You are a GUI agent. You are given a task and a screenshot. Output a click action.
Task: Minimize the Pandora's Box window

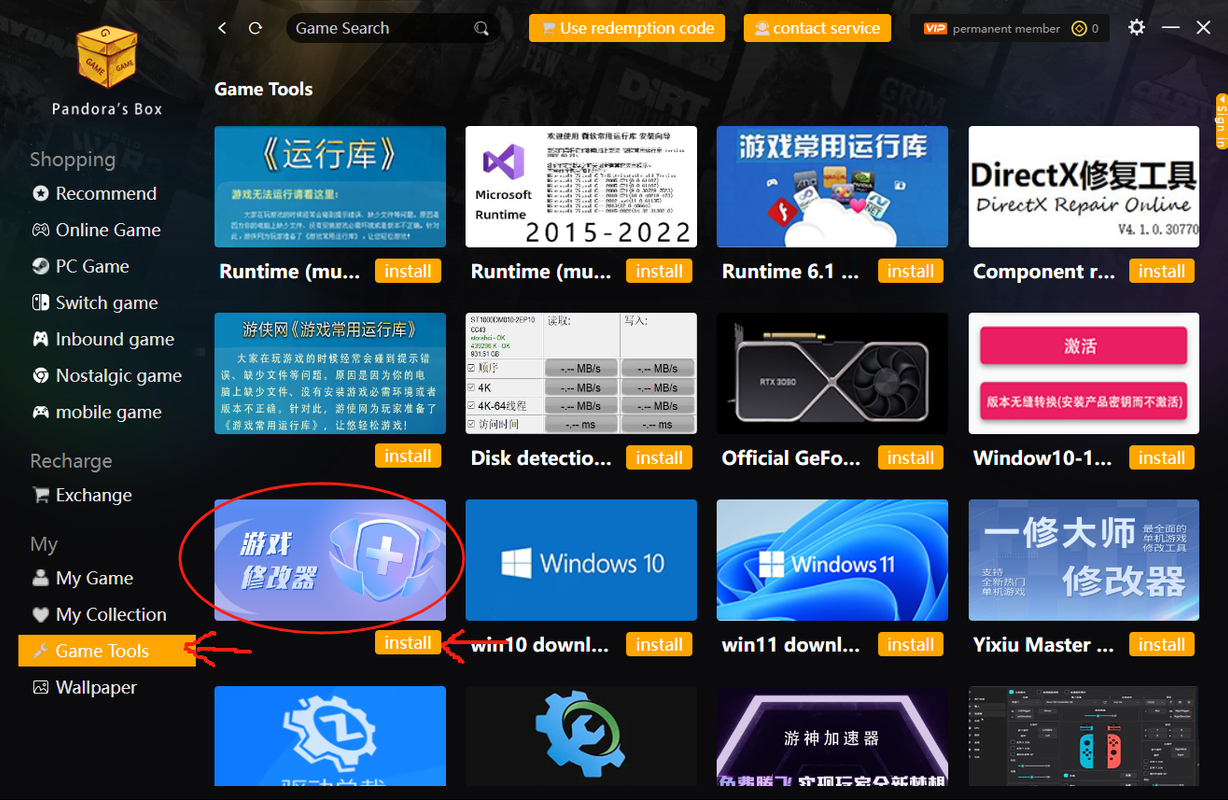[1171, 28]
